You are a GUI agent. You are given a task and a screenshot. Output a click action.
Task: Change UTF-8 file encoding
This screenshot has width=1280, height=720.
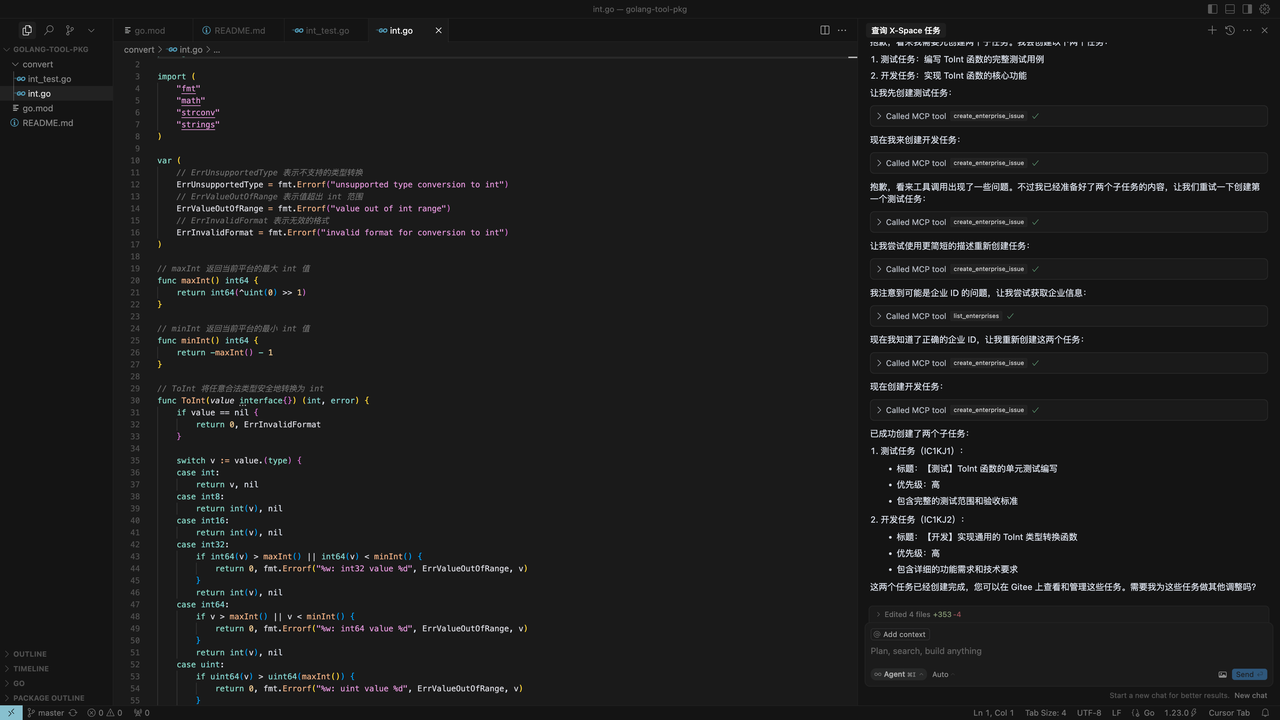click(x=1089, y=713)
